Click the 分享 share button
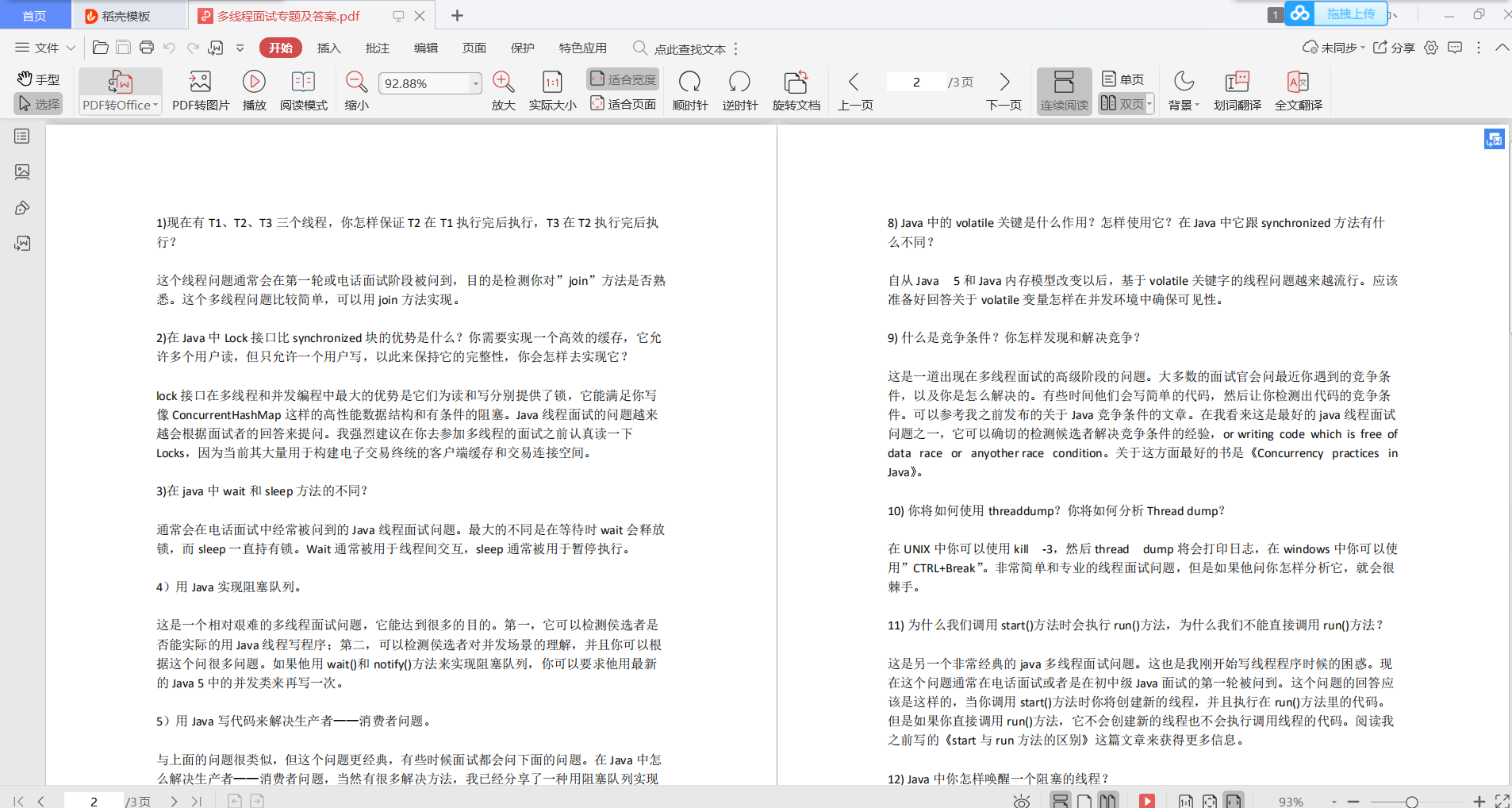1512x808 pixels. (1394, 48)
